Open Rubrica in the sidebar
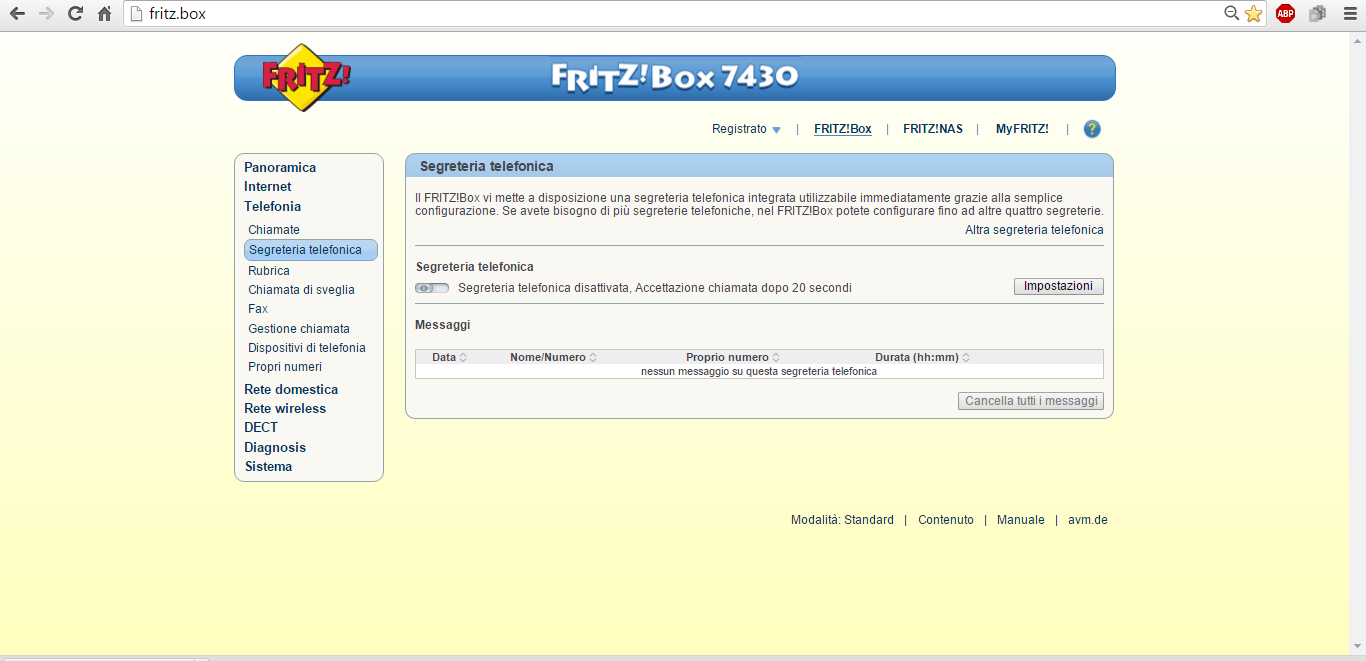 (x=269, y=271)
